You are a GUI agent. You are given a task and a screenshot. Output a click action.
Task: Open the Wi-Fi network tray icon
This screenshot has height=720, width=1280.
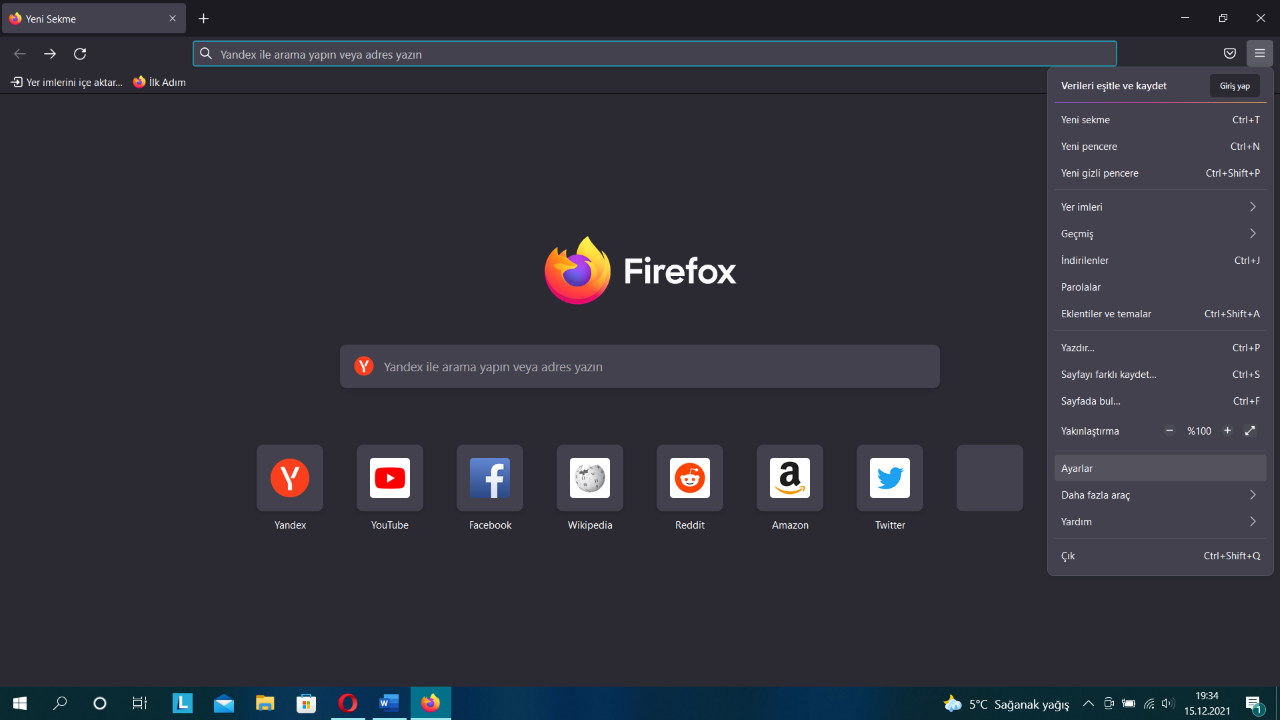coord(1149,704)
